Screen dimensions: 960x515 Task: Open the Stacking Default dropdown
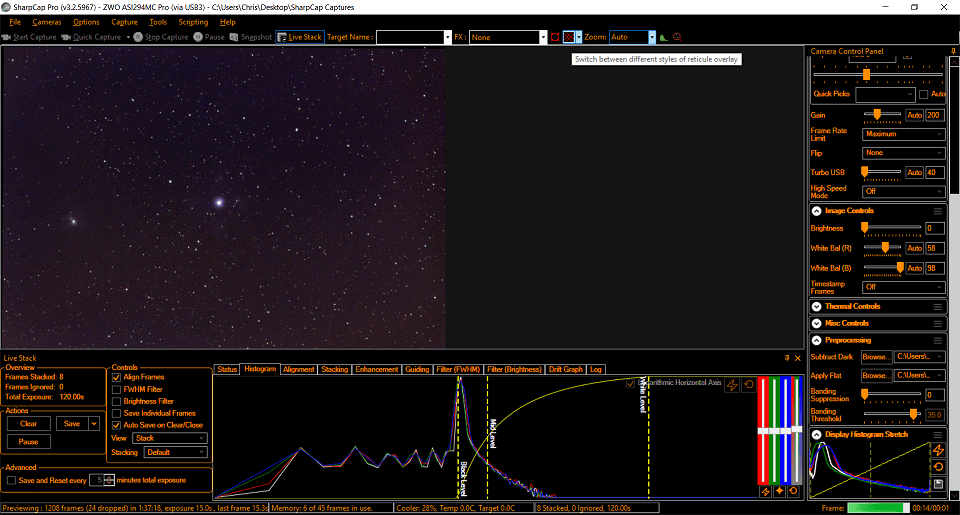pyautogui.click(x=176, y=453)
